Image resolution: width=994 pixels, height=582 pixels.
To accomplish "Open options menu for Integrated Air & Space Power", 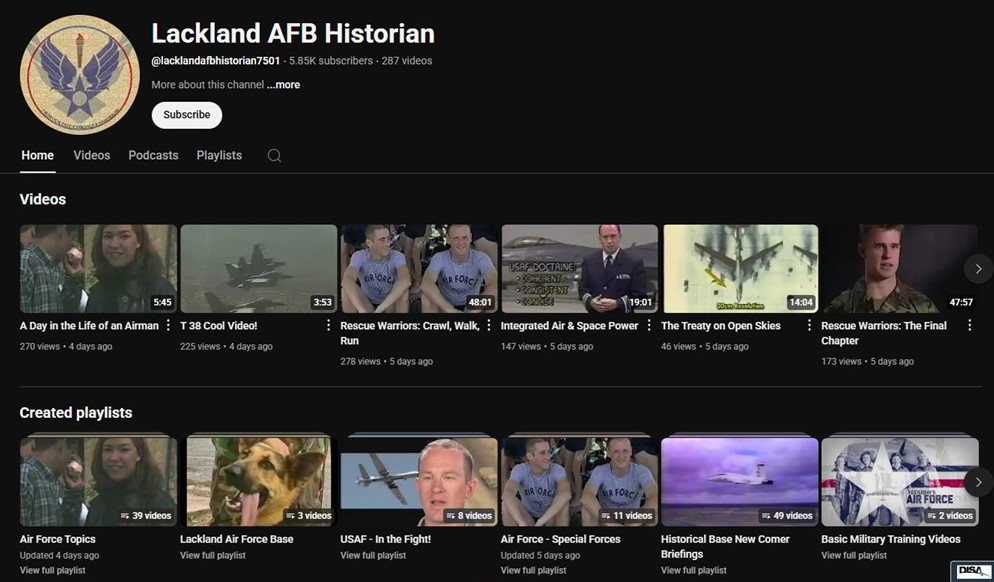I will pos(649,325).
